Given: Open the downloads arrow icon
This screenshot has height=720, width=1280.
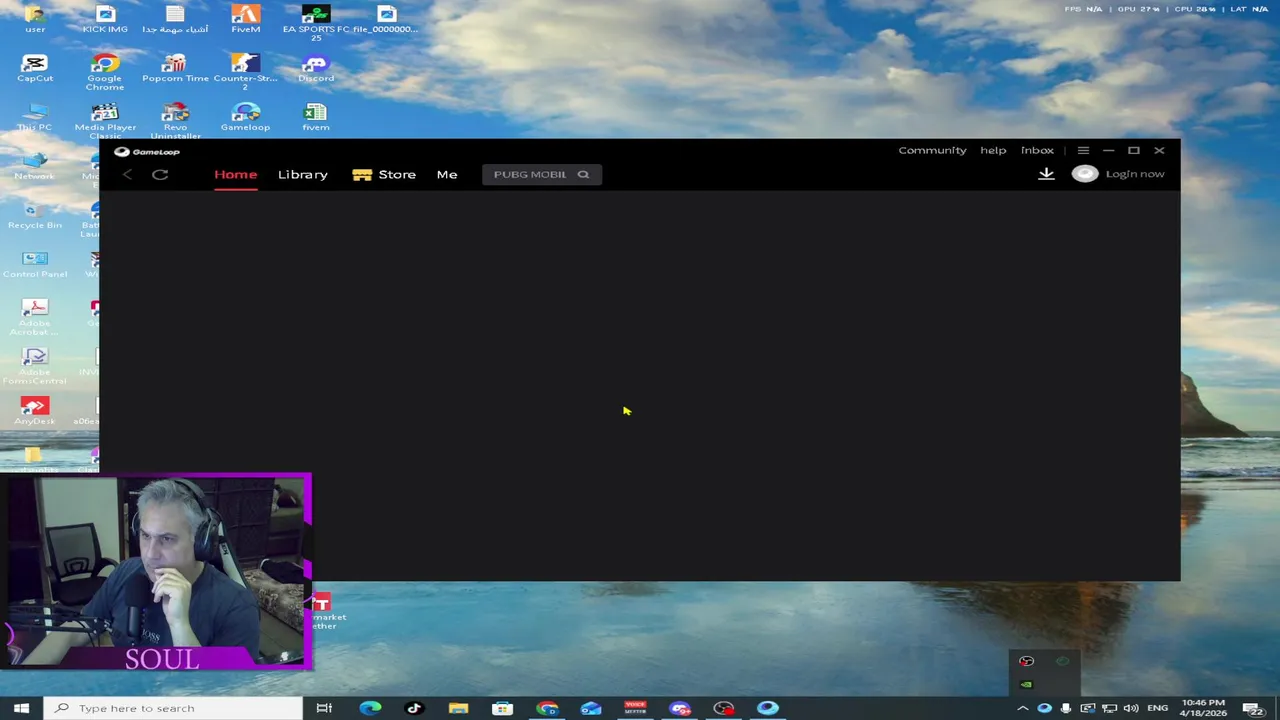Looking at the screenshot, I should pos(1046,174).
